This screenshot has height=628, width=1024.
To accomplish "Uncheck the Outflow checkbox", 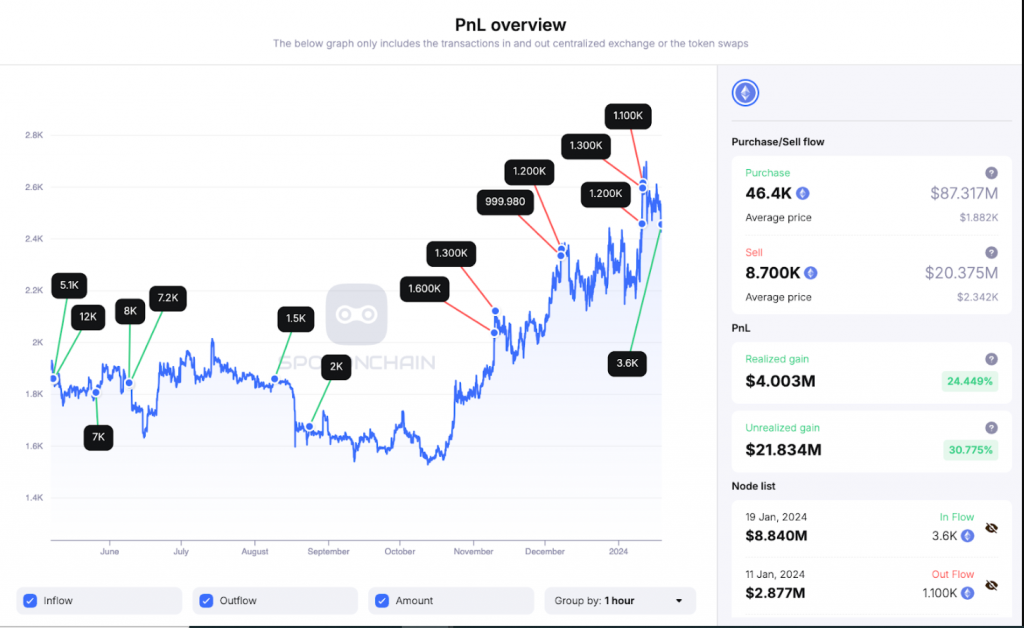I will pos(206,601).
